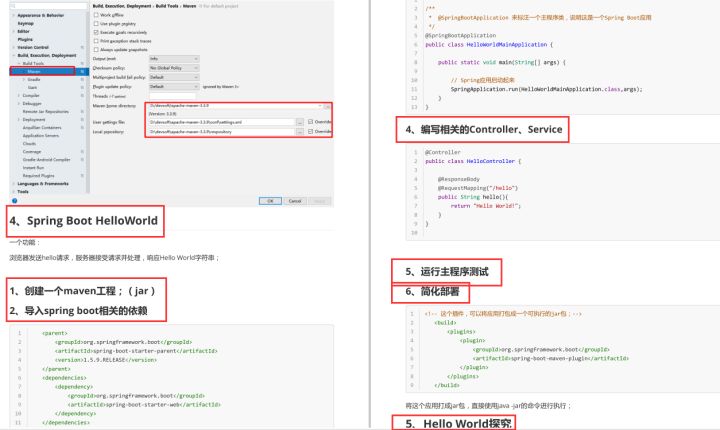Click @RequestMapping("/hello") code line
The height and width of the screenshot is (430, 720).
click(x=478, y=188)
